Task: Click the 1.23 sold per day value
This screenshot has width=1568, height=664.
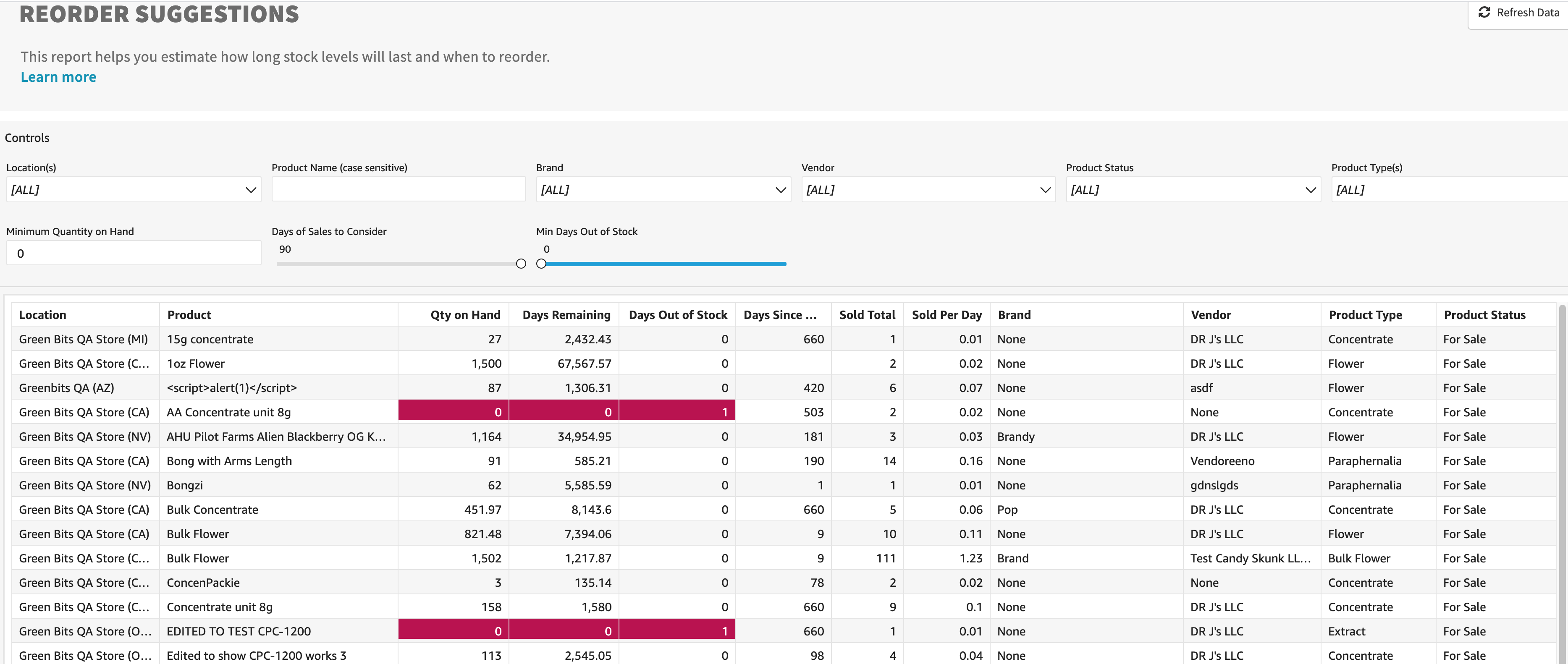Action: 971,558
